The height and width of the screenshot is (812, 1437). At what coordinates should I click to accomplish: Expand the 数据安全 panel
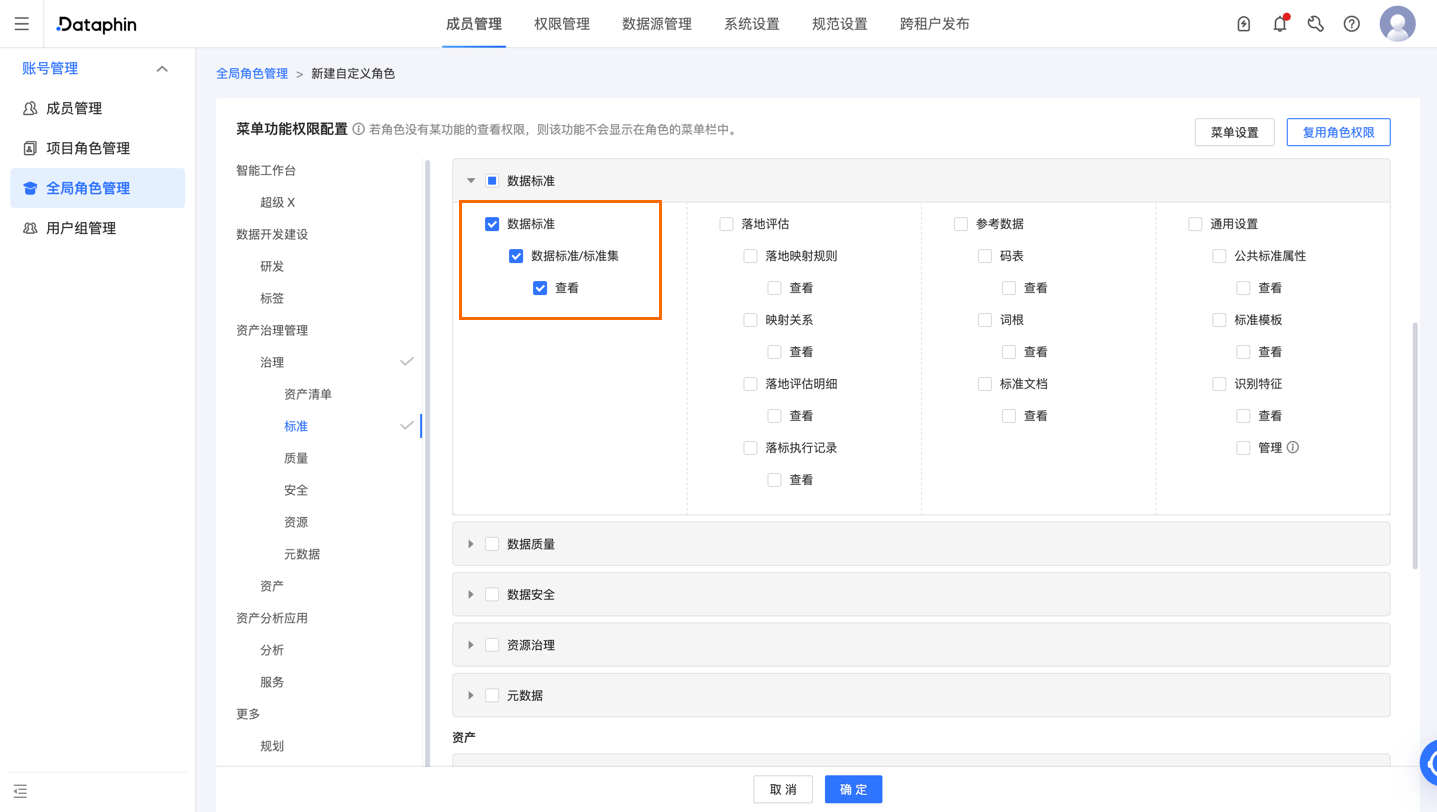[471, 594]
